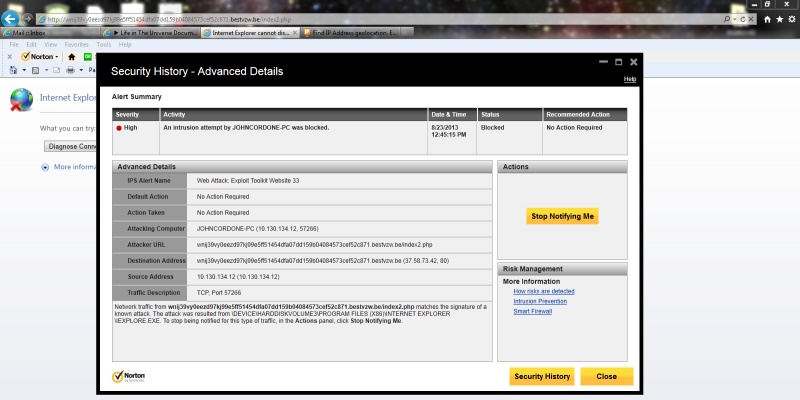Screen dimensions: 800x400
Task: Expand the Print dropdown arrow
Action: click(x=81, y=70)
